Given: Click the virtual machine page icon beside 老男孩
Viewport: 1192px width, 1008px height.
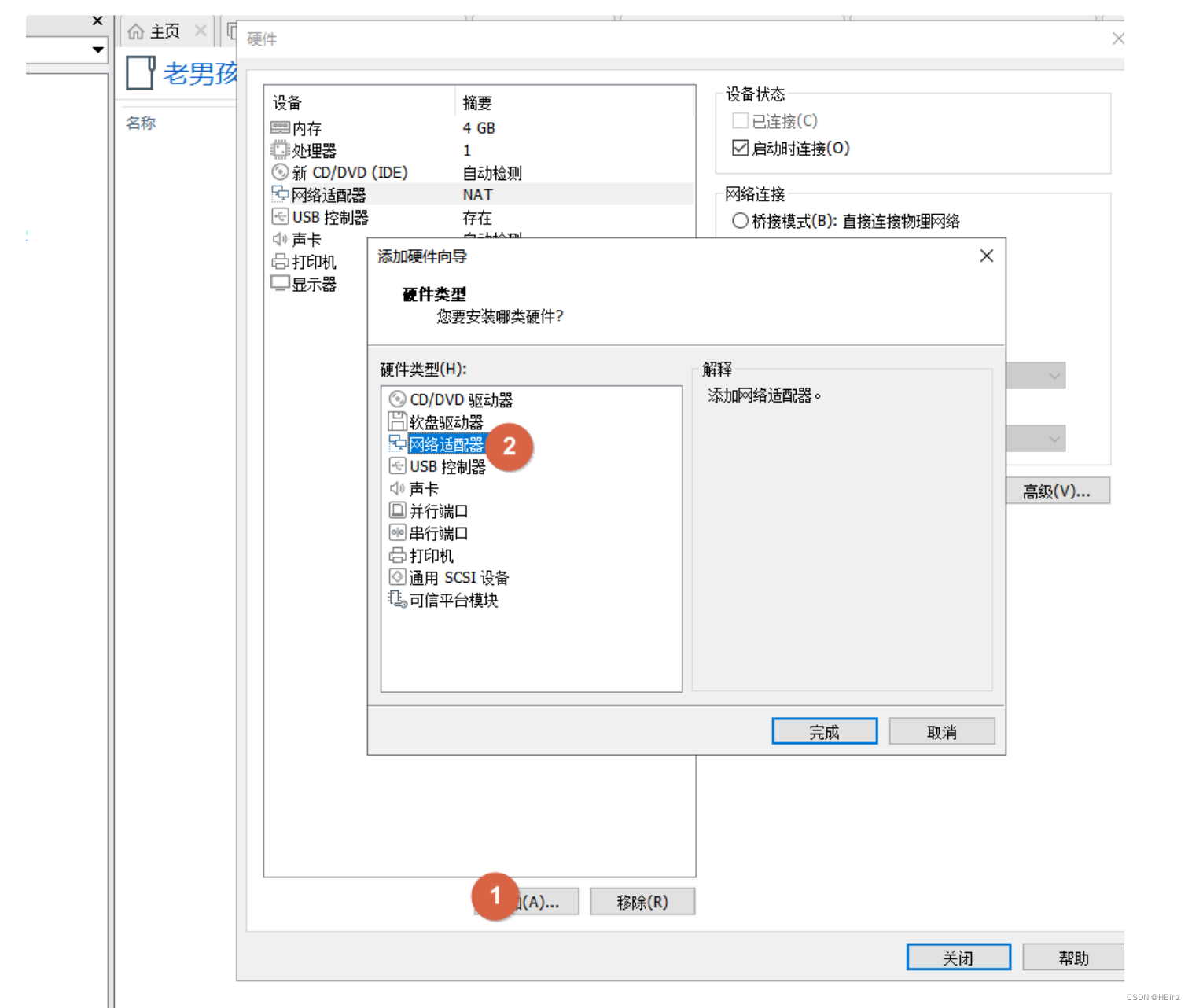Looking at the screenshot, I should tap(141, 72).
